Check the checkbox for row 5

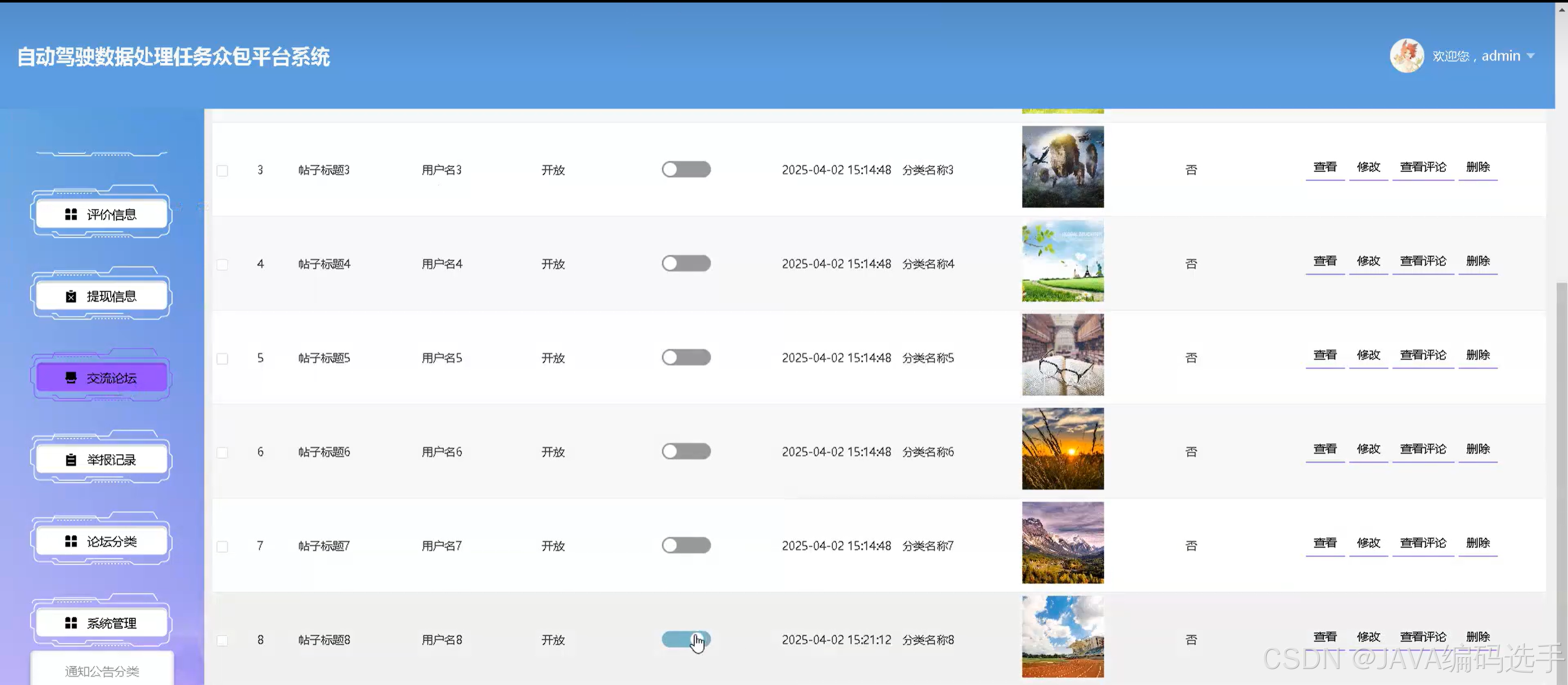pyautogui.click(x=223, y=359)
